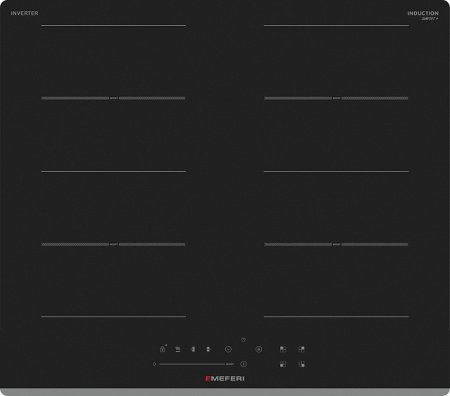Screen dimensions: 450x396
Task: Tap the power on/off button
Action: click(244, 364)
